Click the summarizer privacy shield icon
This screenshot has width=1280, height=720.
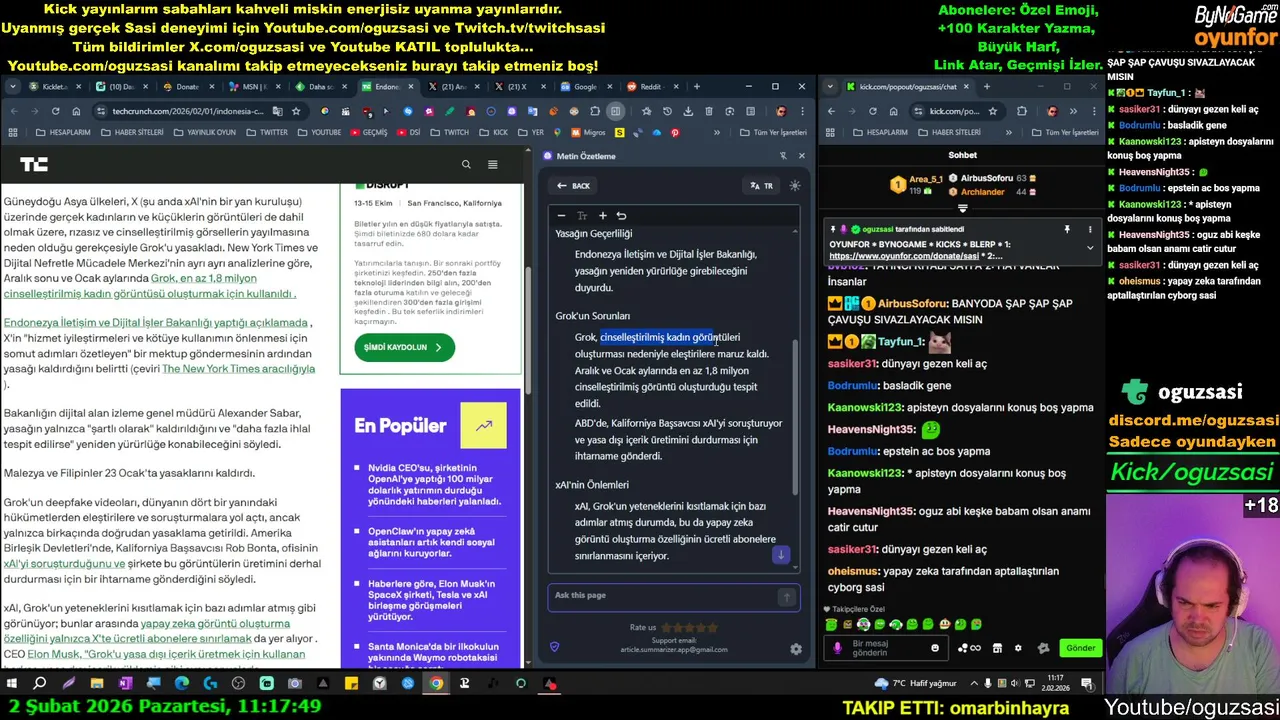[554, 647]
